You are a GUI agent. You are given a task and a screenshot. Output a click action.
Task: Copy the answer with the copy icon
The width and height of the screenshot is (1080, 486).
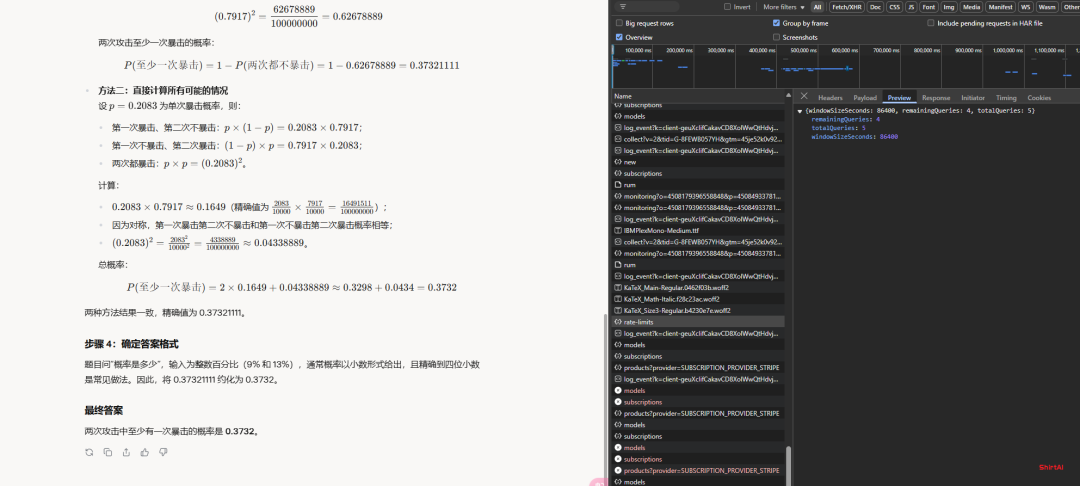coord(107,452)
